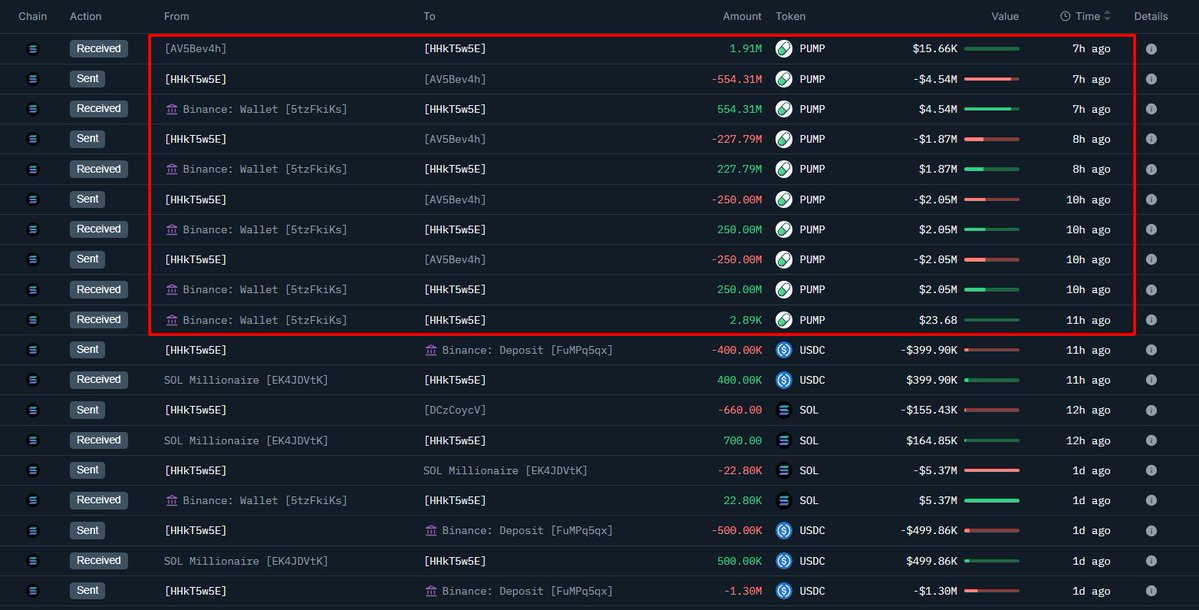Open details info icon for $23.68 PUMP row

pyautogui.click(x=1151, y=320)
